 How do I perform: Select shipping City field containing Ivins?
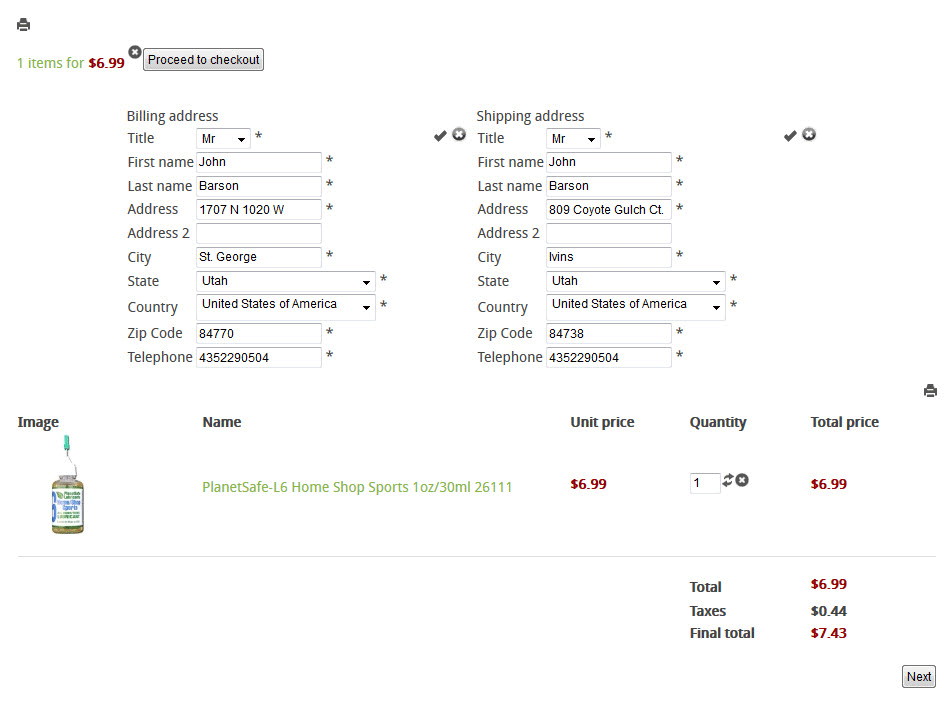pyautogui.click(x=609, y=258)
